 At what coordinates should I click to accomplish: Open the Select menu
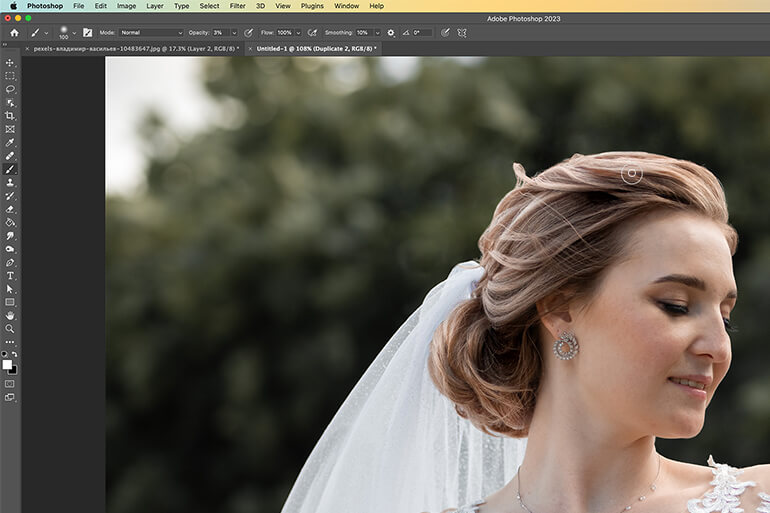[x=209, y=6]
